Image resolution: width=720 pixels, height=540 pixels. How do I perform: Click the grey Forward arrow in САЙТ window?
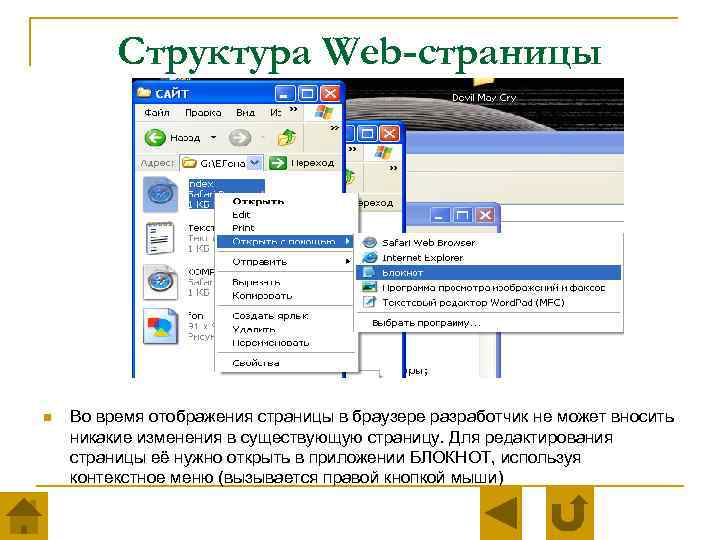[x=240, y=138]
